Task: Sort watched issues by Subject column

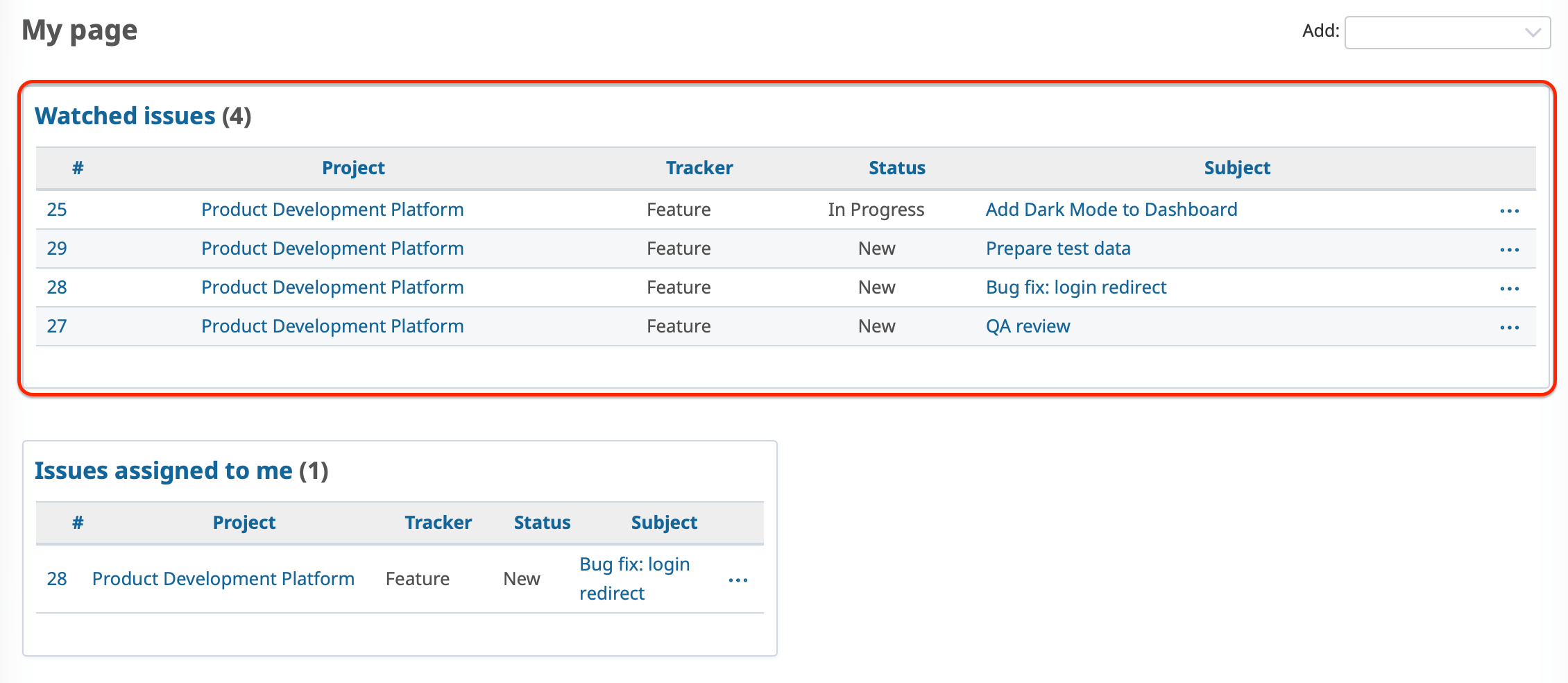Action: click(x=1236, y=168)
